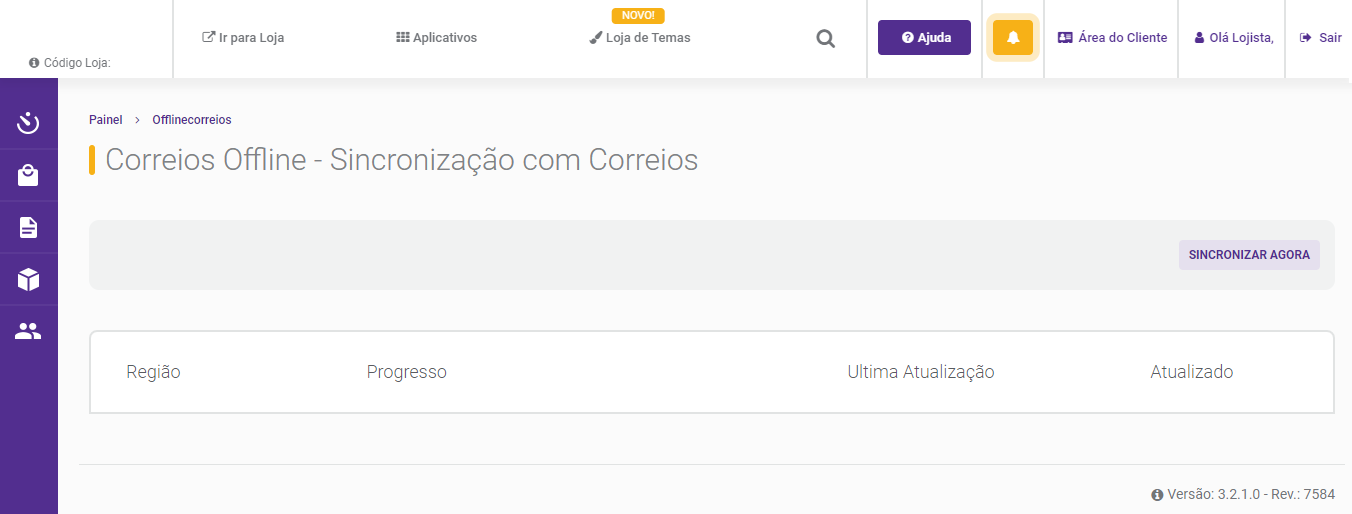1352x514 pixels.
Task: Click the version info icon in footer
Action: point(1157,494)
